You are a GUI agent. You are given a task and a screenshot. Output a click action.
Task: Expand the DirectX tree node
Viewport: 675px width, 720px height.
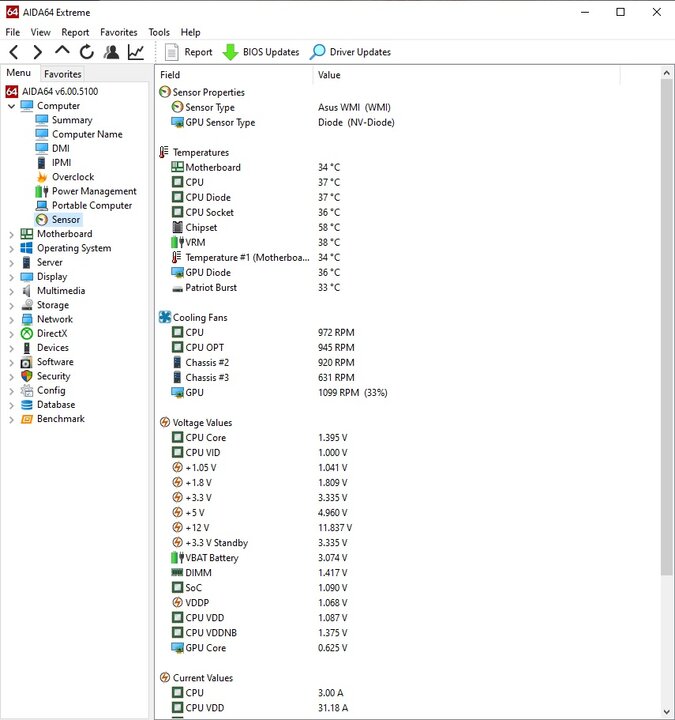click(11, 334)
